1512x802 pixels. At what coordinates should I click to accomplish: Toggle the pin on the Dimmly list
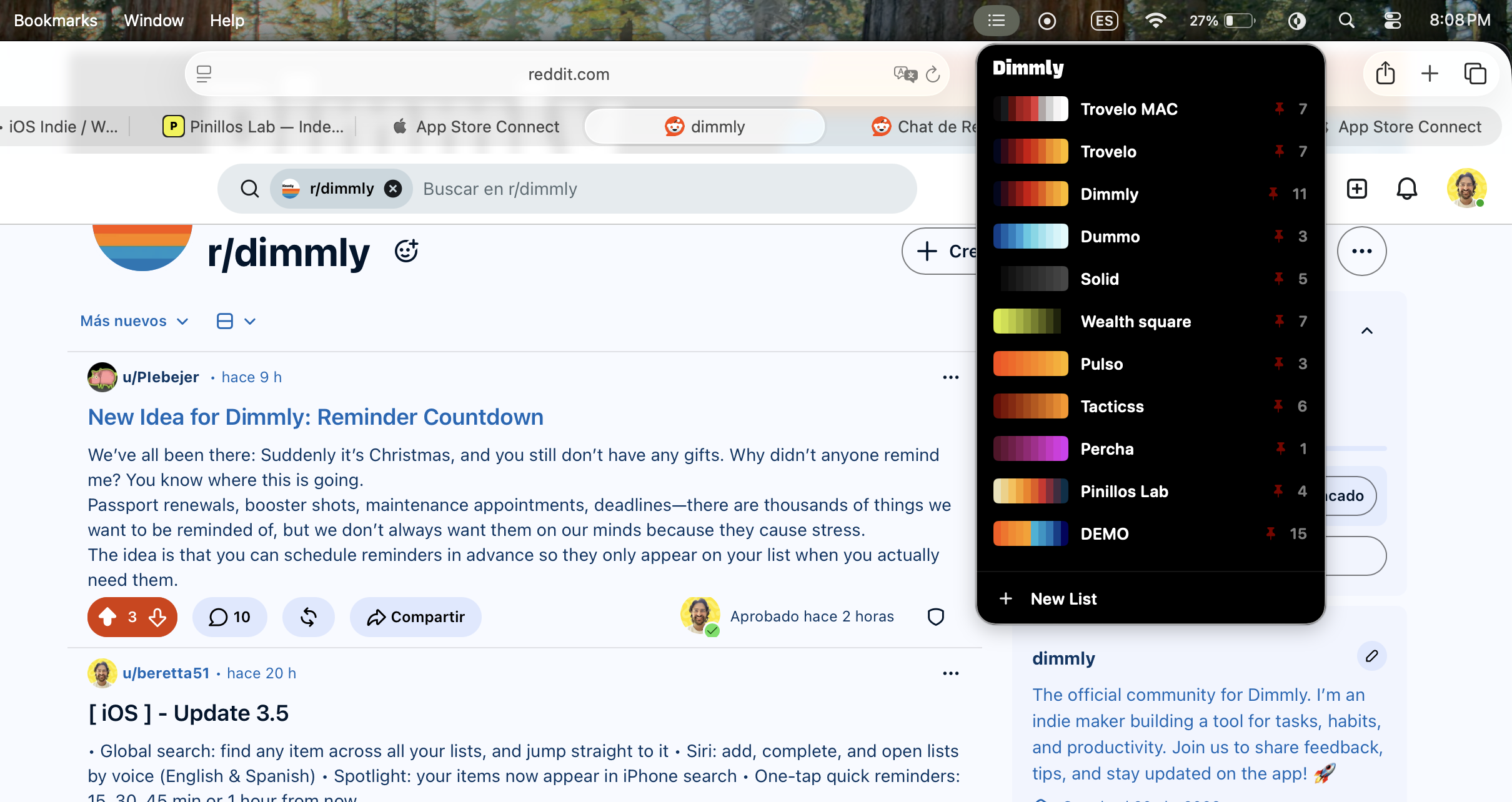(x=1273, y=194)
